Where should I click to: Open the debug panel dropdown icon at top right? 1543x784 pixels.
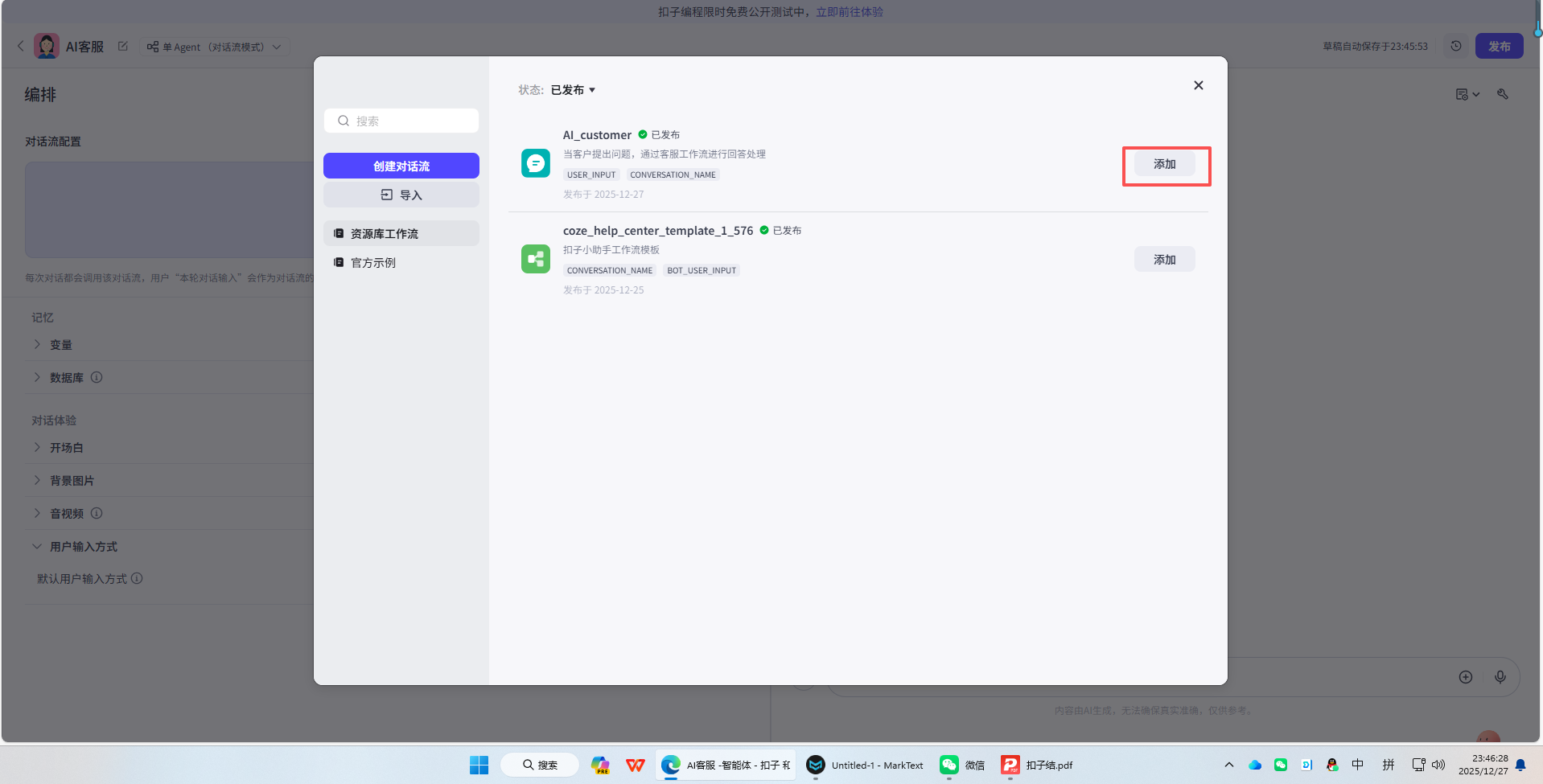(1467, 94)
